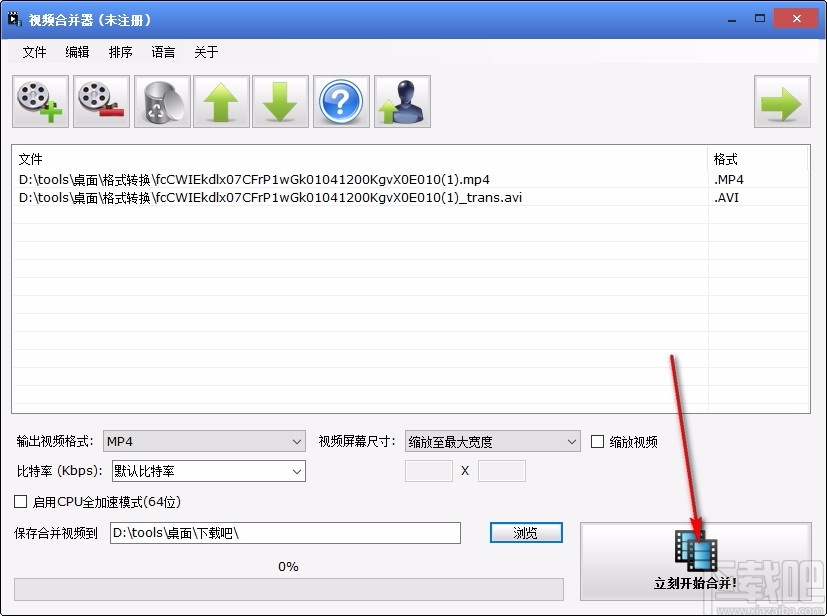Click the 浏览 button to choose save folder
827x616 pixels.
[525, 532]
